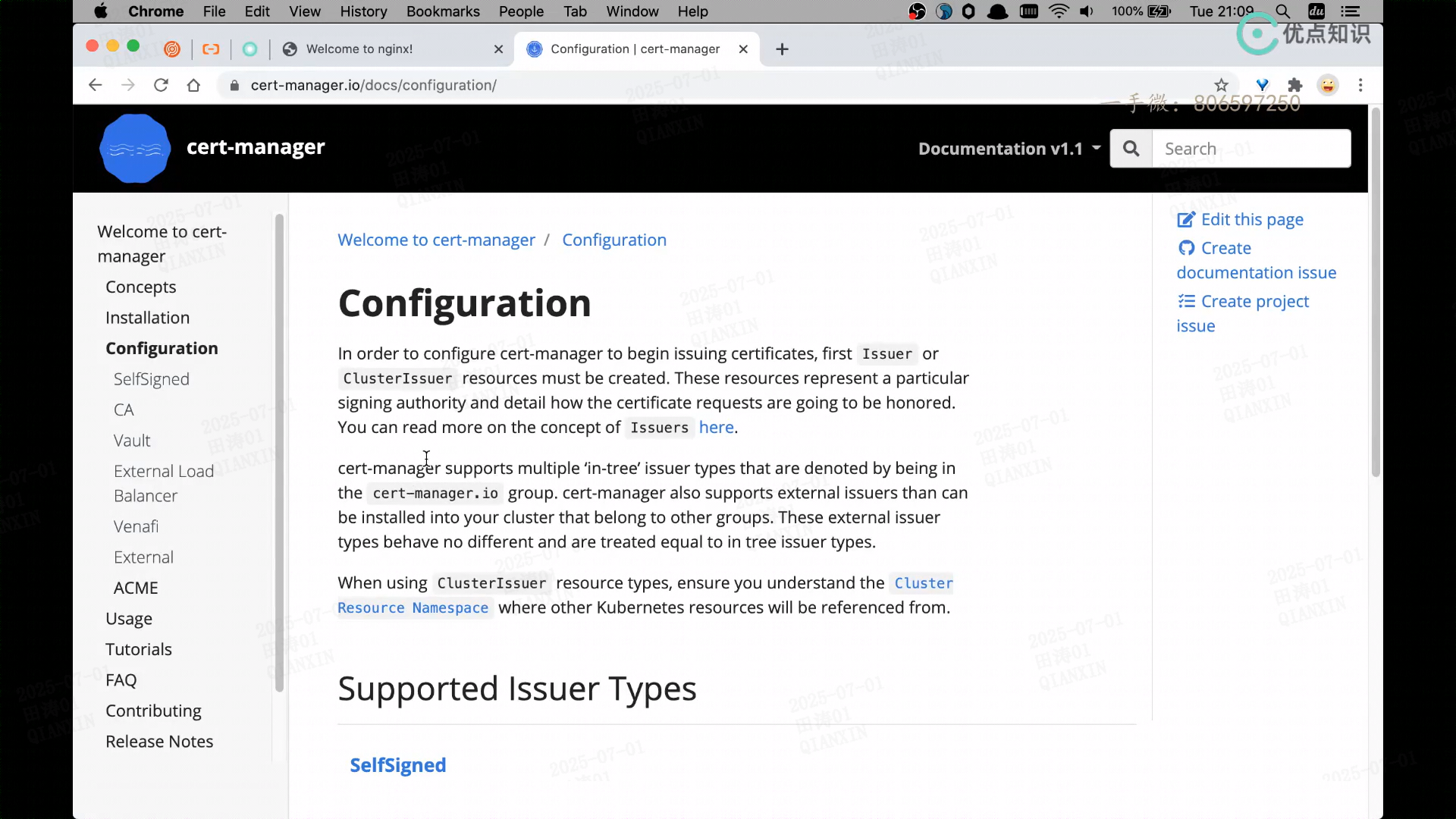Go to the home page icon

point(193,85)
